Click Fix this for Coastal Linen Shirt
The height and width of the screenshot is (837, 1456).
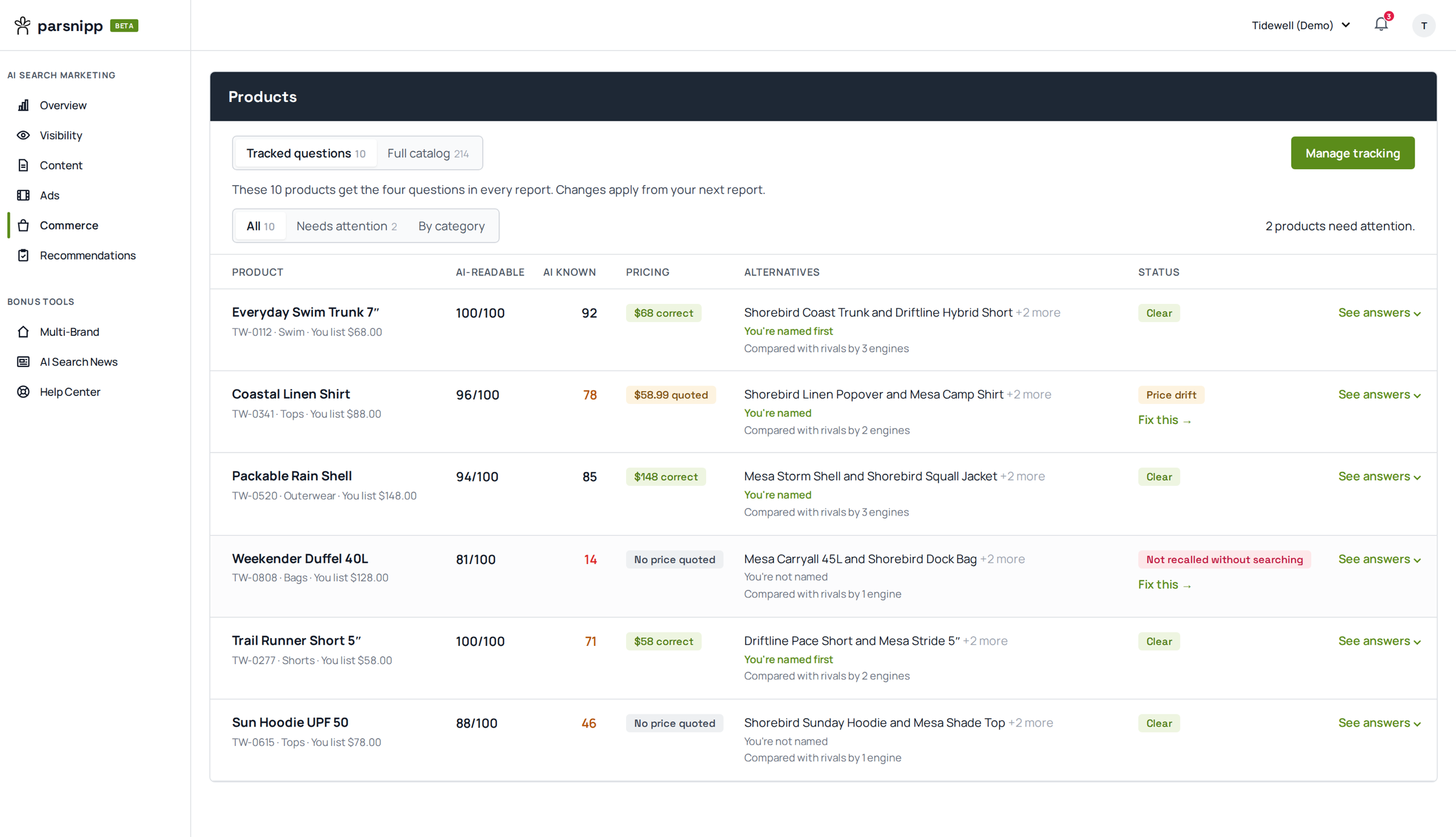(x=1164, y=420)
